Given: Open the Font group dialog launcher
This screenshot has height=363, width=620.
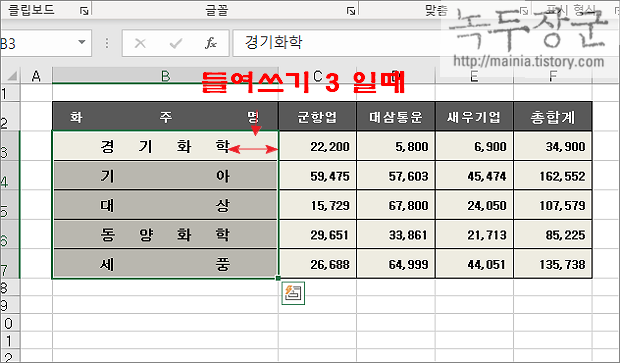Looking at the screenshot, I should [351, 11].
